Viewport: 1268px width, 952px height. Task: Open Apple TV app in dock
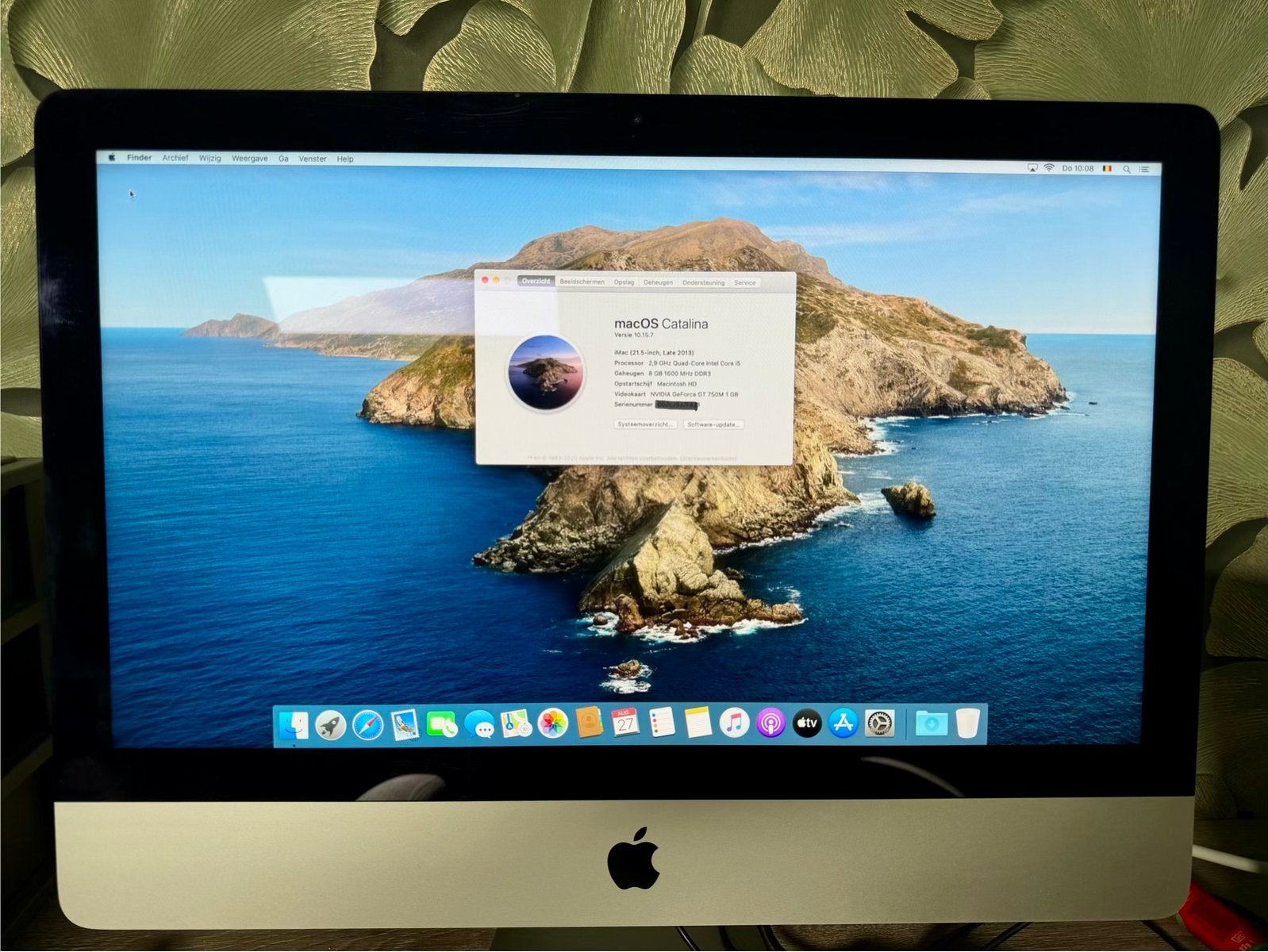tap(807, 723)
